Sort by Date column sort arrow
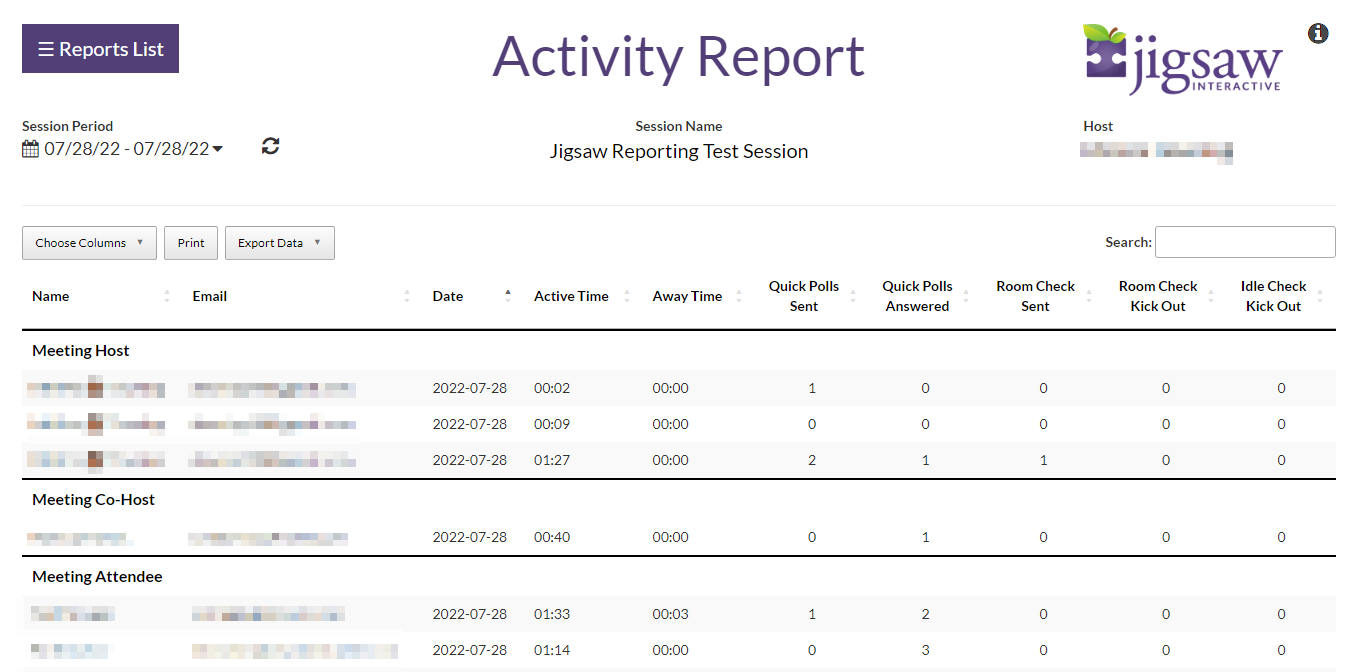Screen dimensions: 1365x672 click(x=508, y=296)
